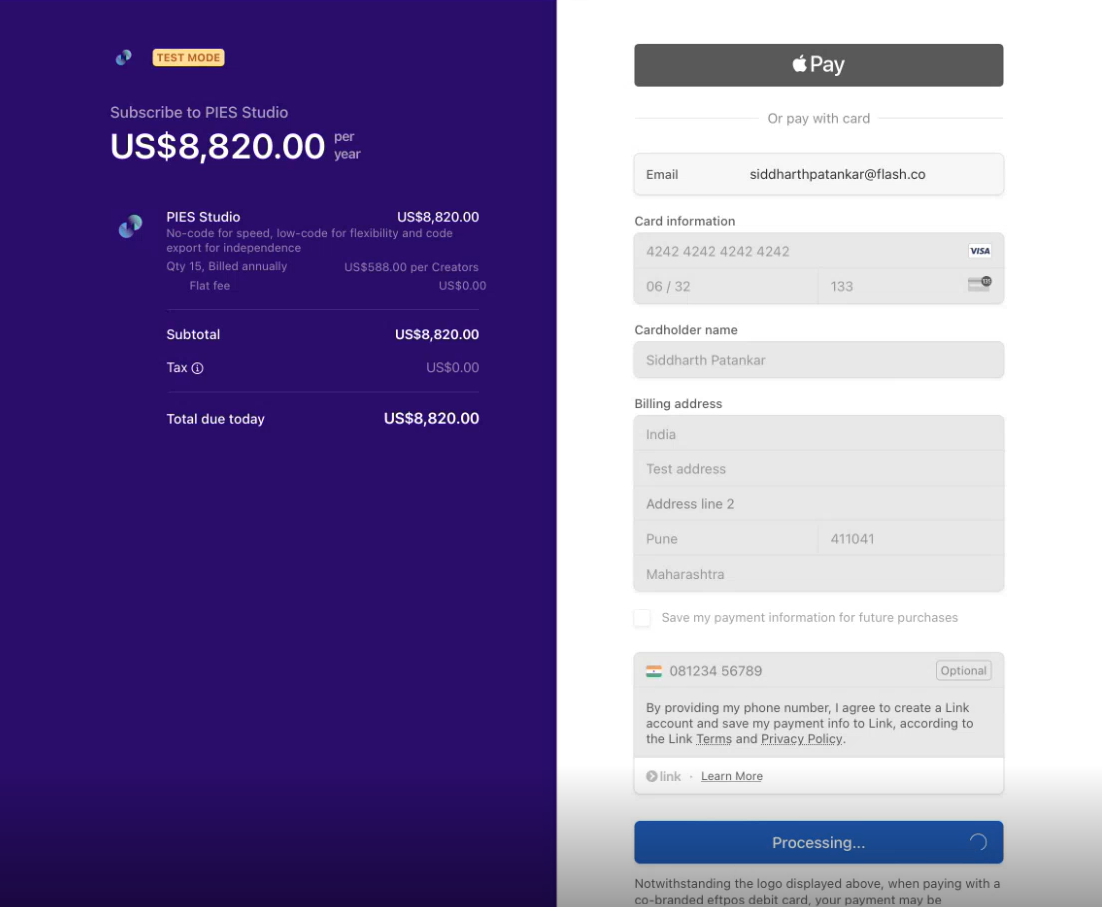Click the CVC card icon
Screen dimensions: 1102x907
[979, 285]
